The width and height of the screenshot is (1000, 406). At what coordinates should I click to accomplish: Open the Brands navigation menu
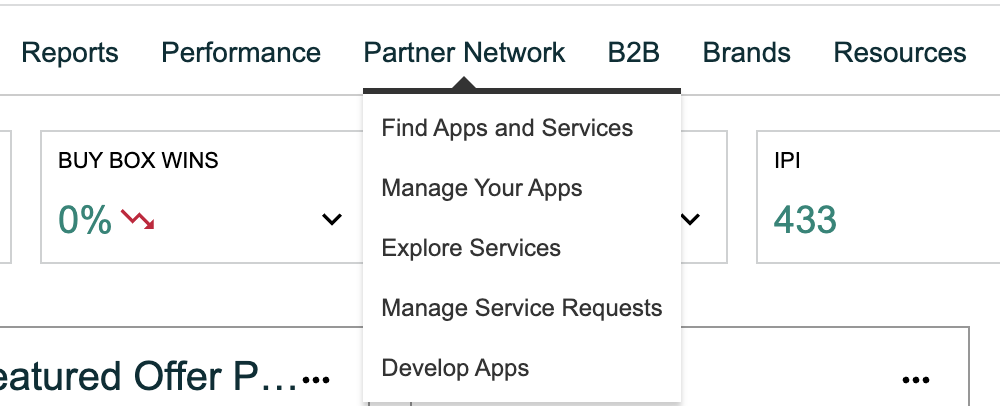[x=747, y=53]
